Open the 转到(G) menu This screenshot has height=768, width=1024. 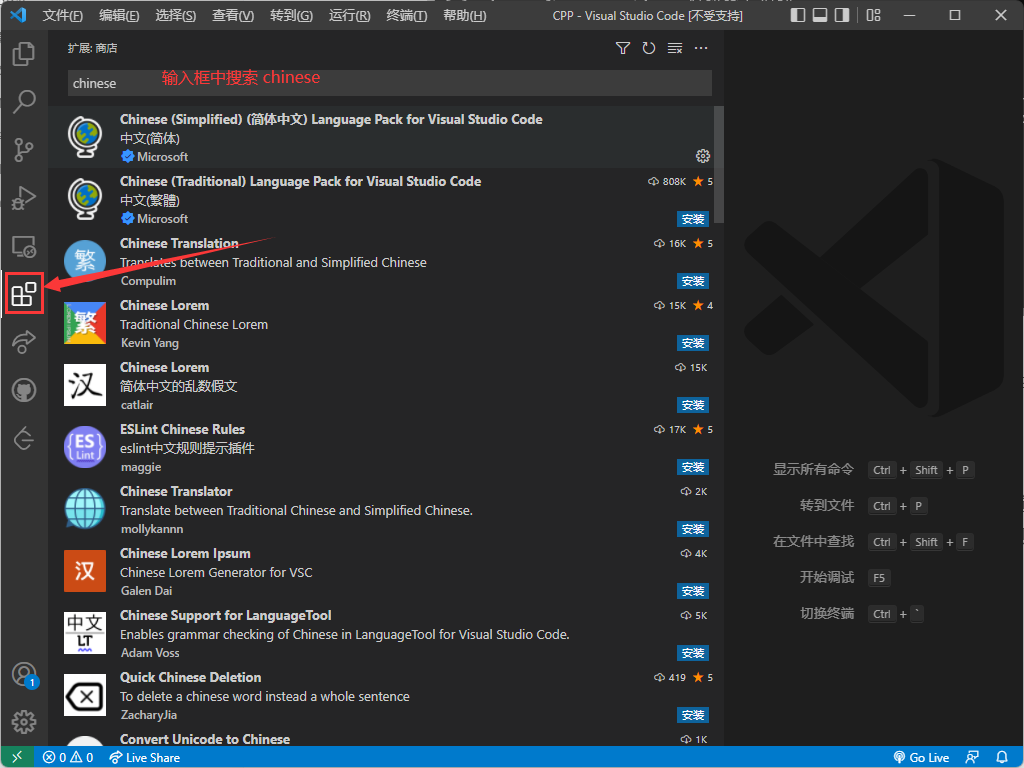click(x=291, y=15)
